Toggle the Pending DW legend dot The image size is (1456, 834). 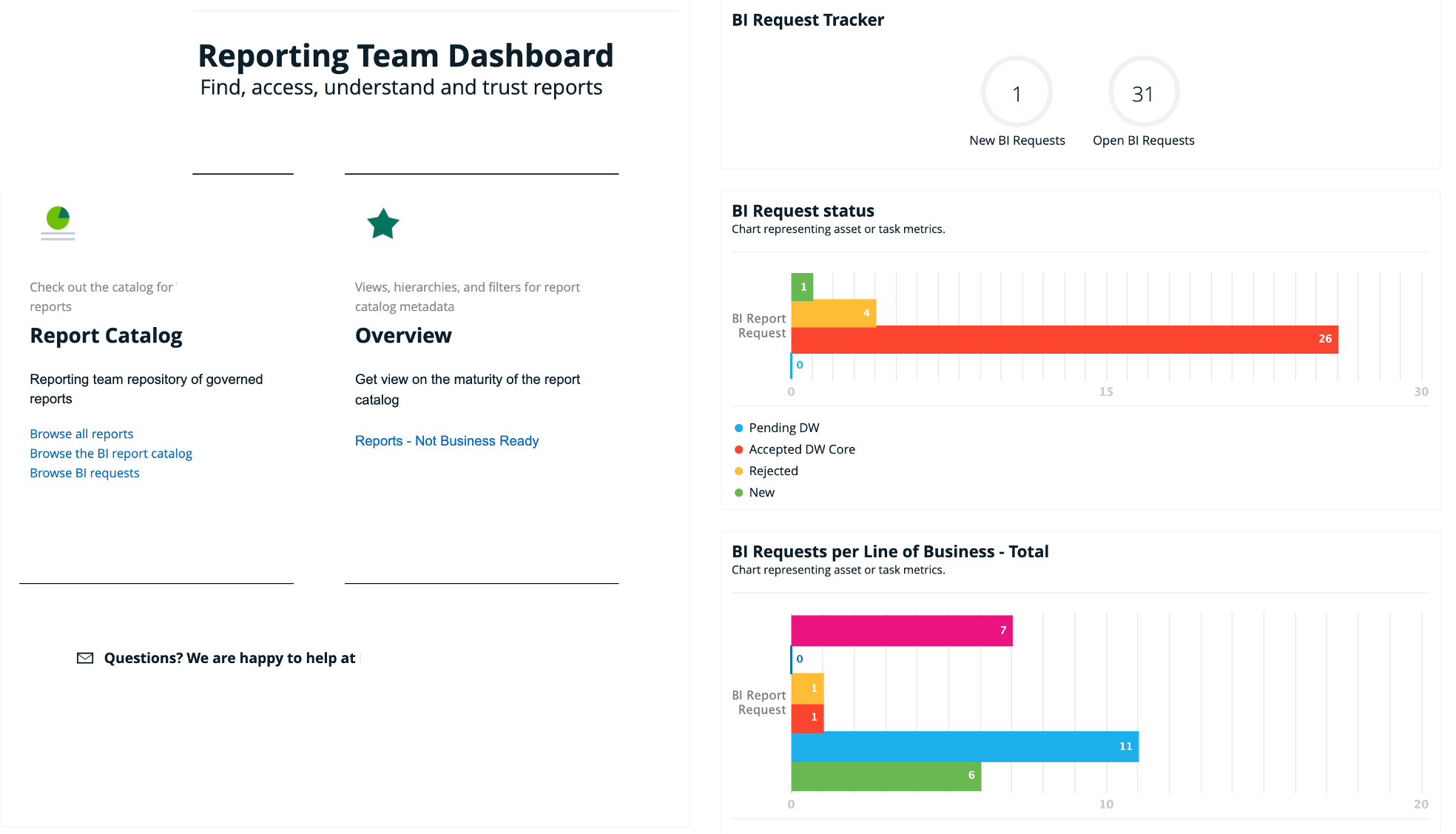pyautogui.click(x=738, y=428)
